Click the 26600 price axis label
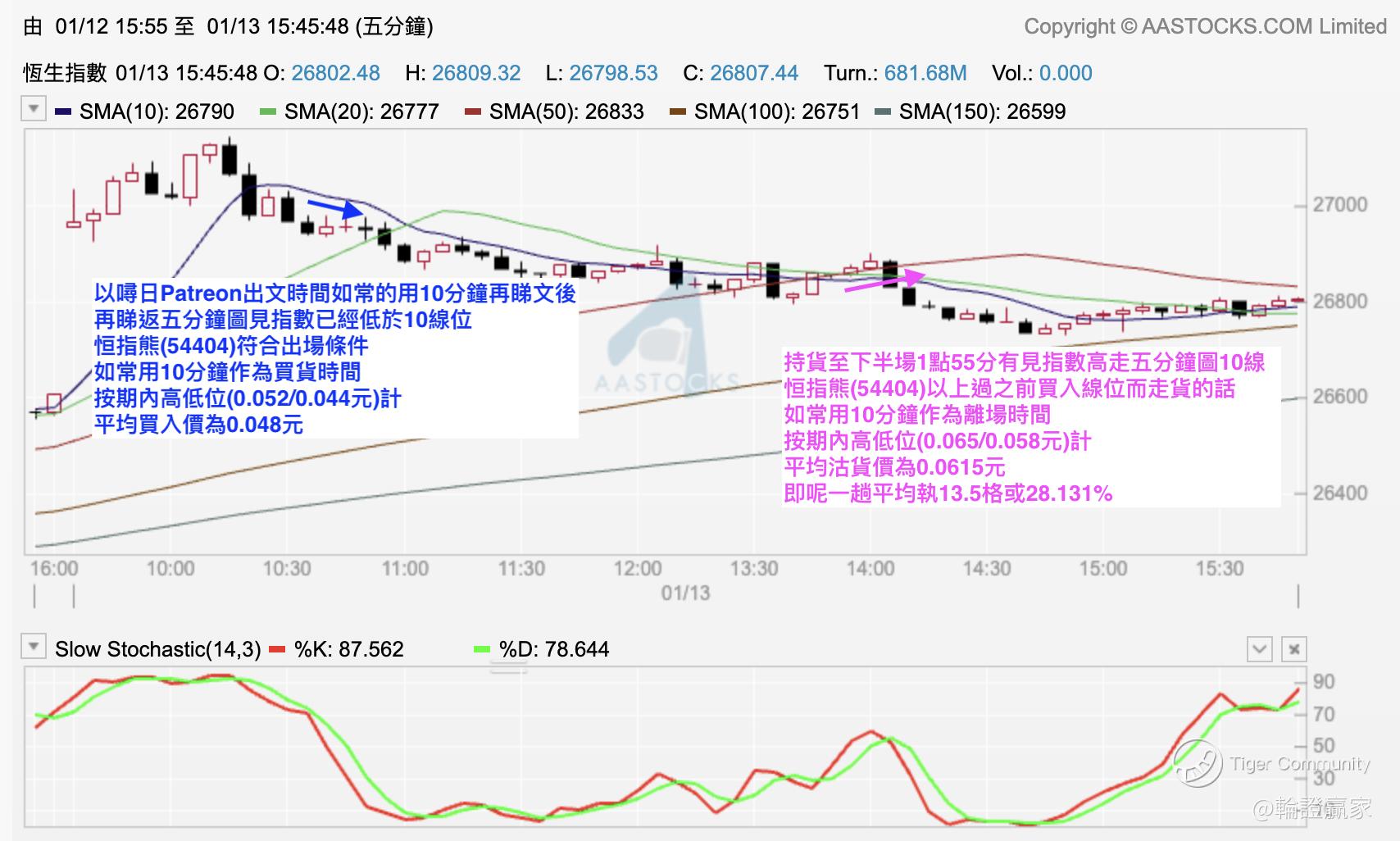This screenshot has height=841, width=1400. point(1340,396)
